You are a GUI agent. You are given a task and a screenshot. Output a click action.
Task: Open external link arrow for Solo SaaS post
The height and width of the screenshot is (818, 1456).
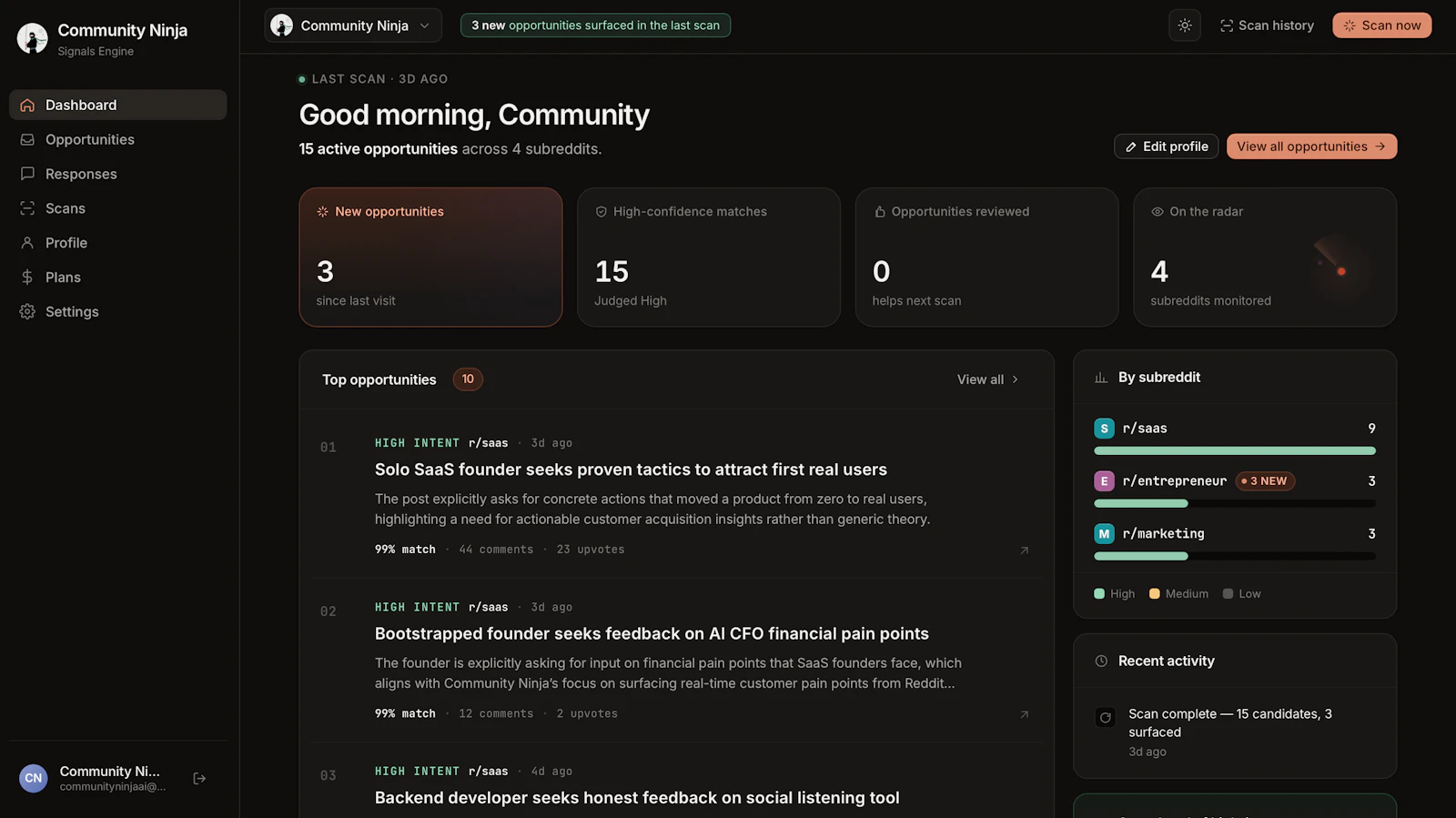pos(1025,550)
